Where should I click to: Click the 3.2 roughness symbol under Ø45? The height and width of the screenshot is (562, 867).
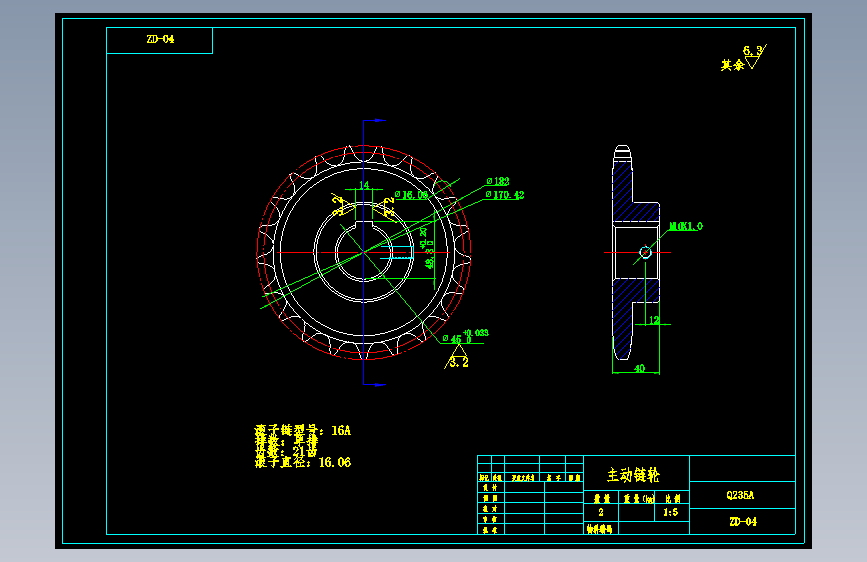coord(458,358)
